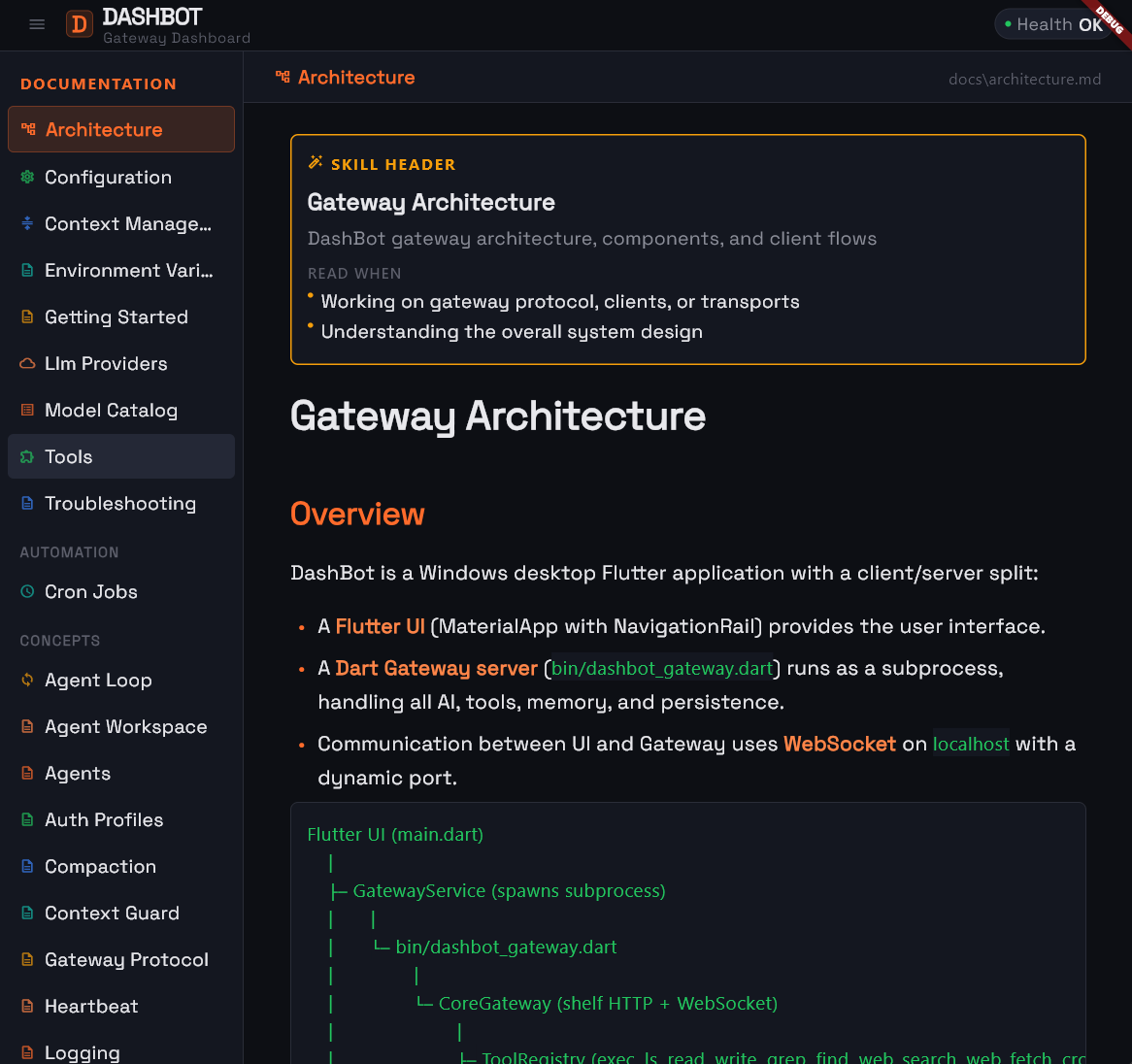Click the Architecture icon in the breadcrumb header

coord(281,77)
